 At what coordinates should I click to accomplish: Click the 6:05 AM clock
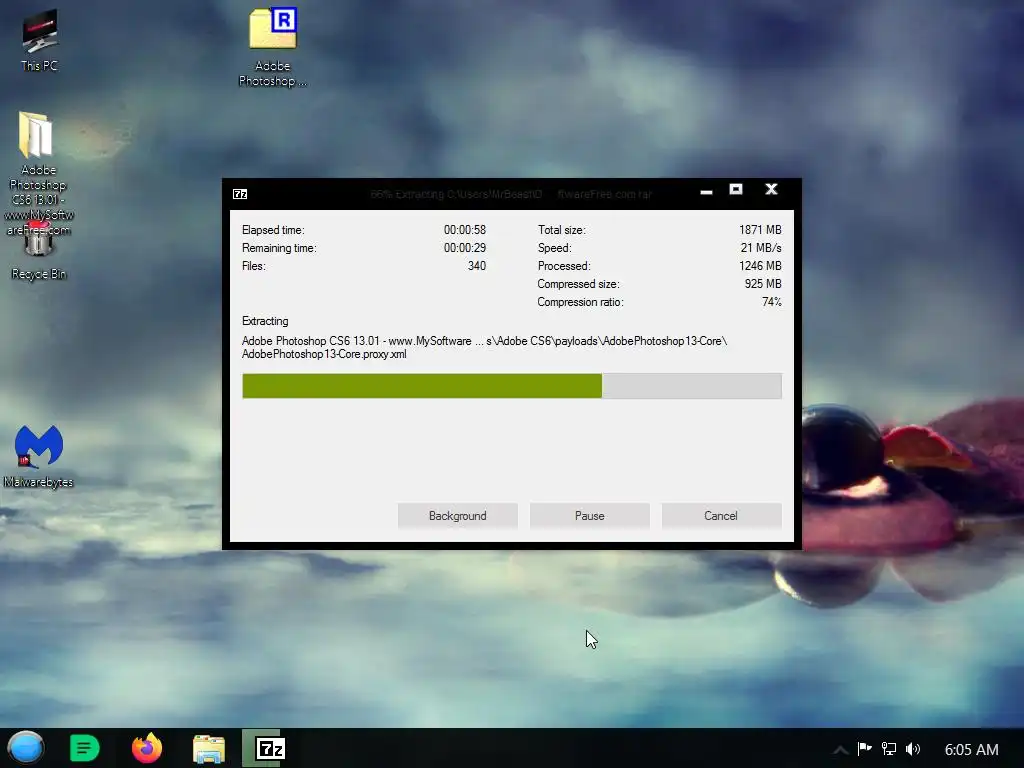coord(971,750)
